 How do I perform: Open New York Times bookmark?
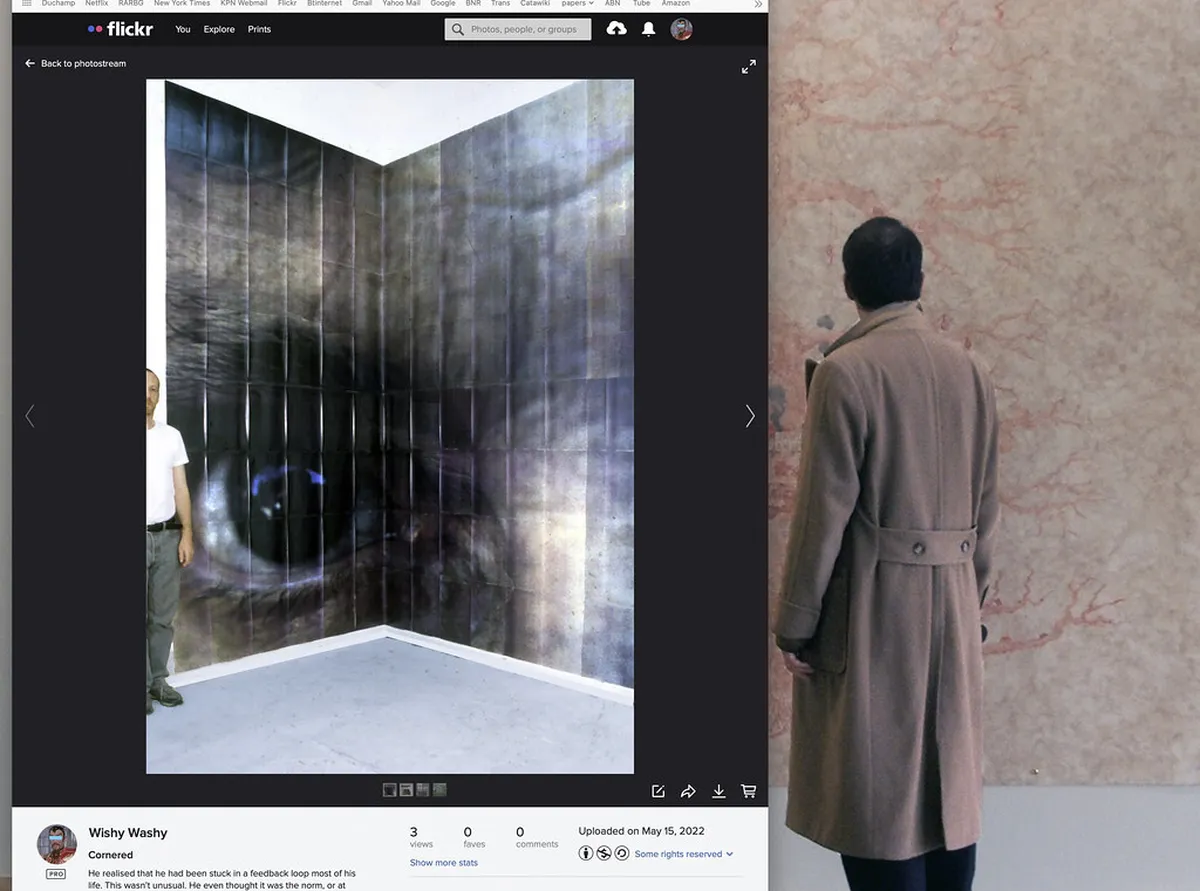coord(181,4)
